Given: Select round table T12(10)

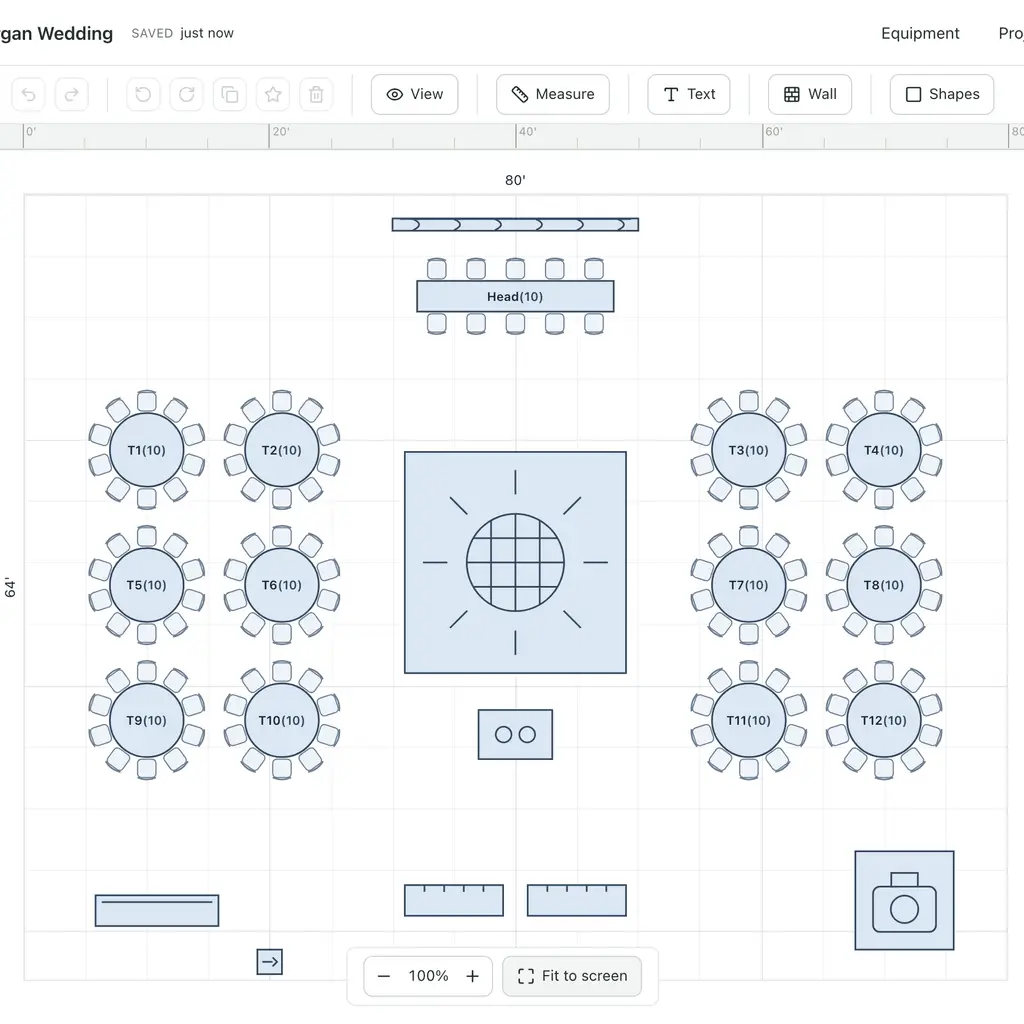Looking at the screenshot, I should tap(884, 720).
